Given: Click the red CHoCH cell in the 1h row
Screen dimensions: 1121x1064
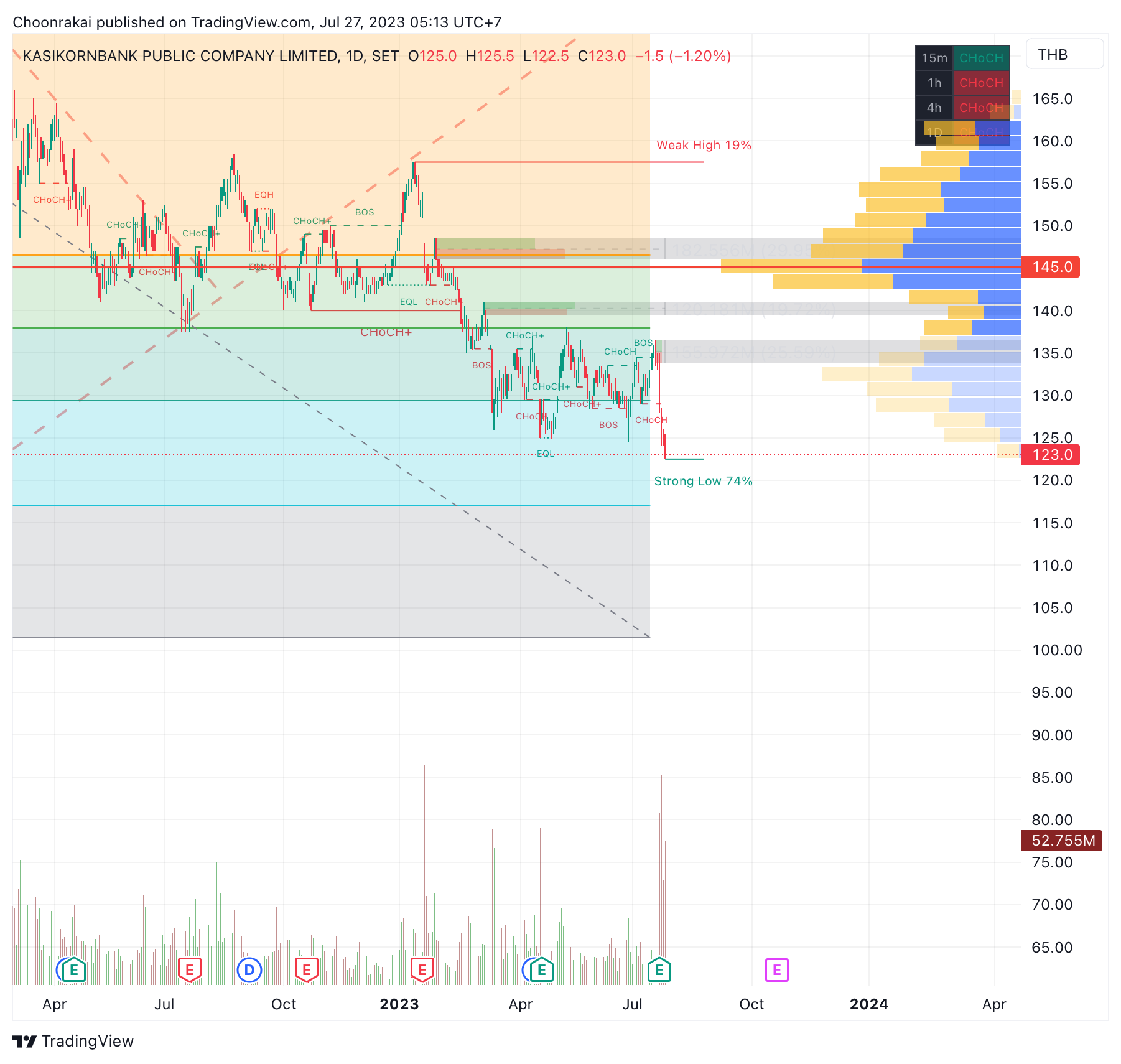Looking at the screenshot, I should (981, 83).
